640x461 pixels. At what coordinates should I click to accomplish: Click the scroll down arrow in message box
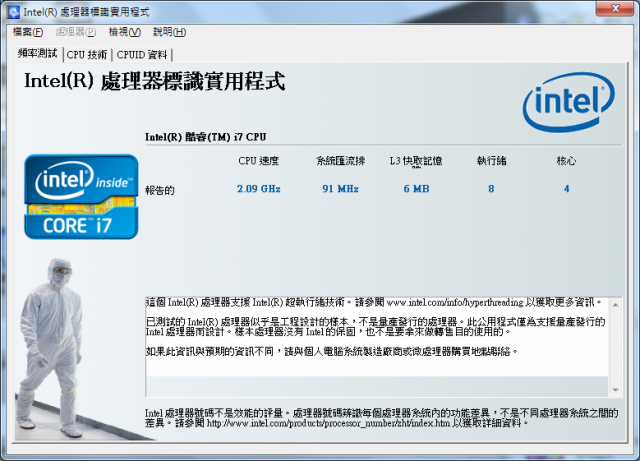tap(616, 390)
